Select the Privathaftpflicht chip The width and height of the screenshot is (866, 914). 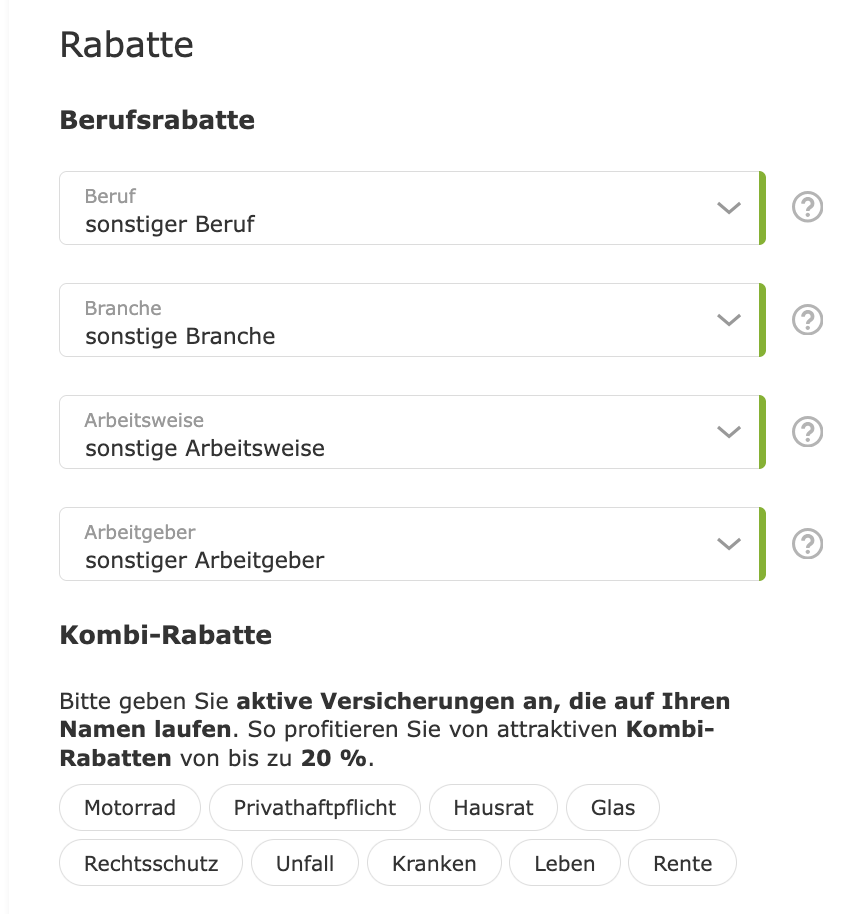point(315,807)
